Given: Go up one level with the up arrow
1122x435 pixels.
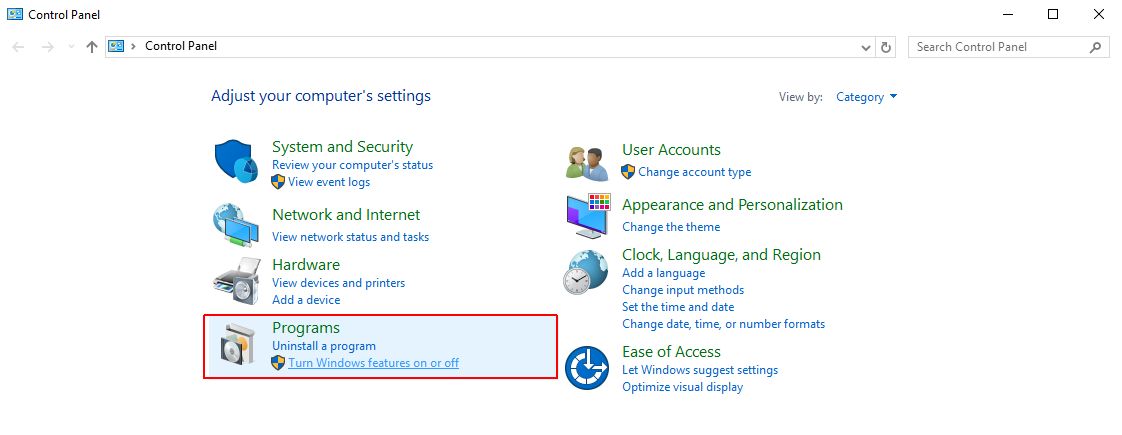Looking at the screenshot, I should (x=92, y=47).
